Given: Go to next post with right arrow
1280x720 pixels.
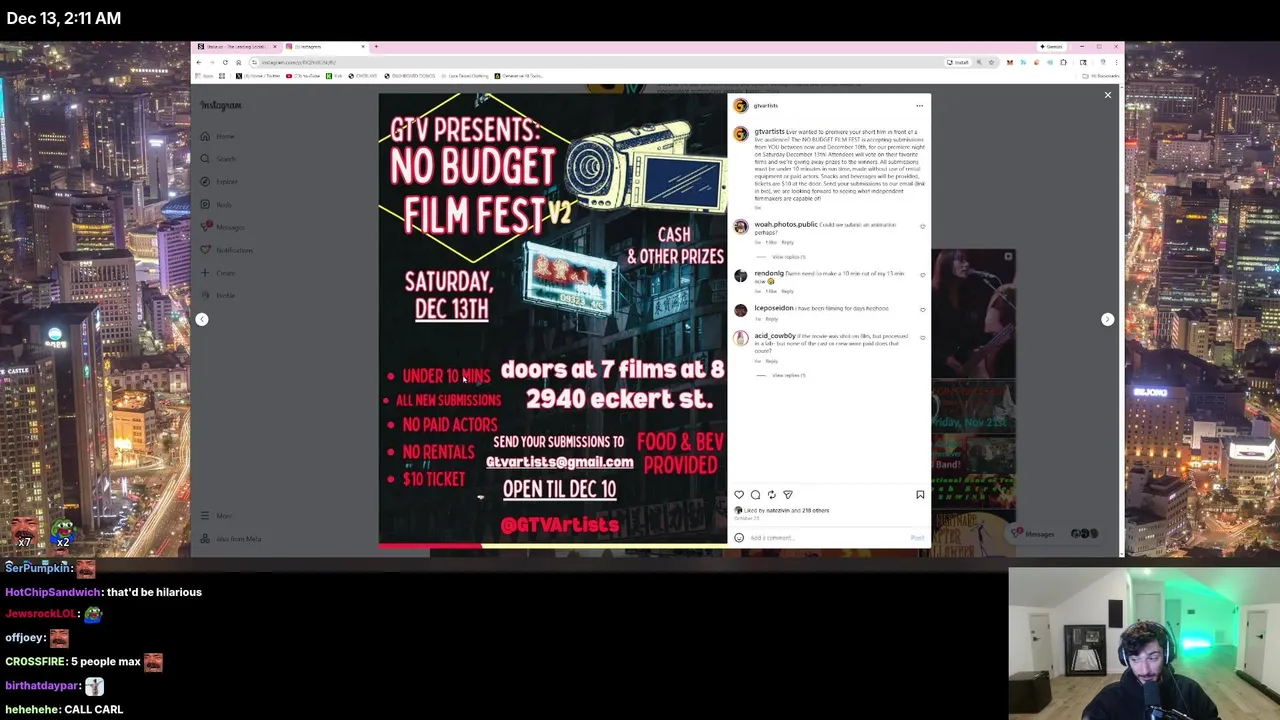Looking at the screenshot, I should [x=1107, y=319].
